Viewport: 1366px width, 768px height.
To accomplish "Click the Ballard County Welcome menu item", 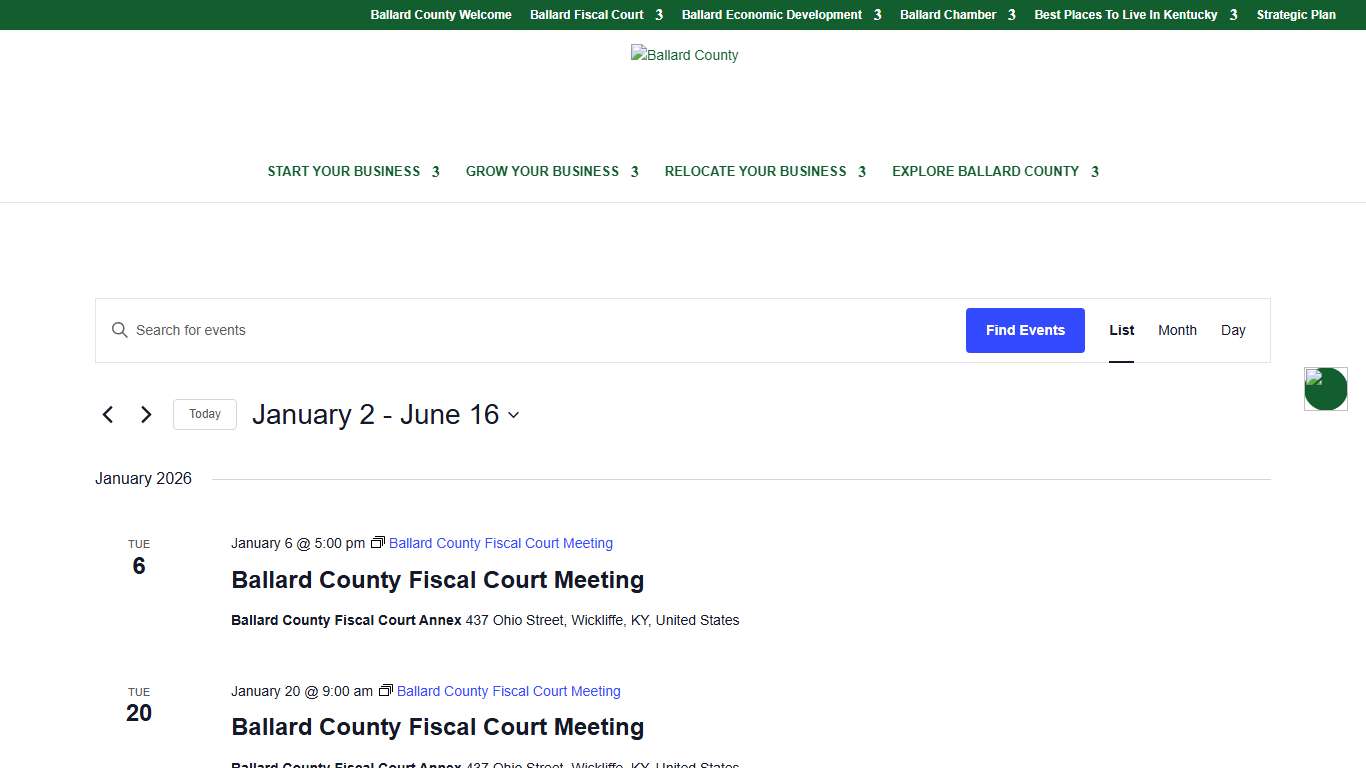I will click(x=440, y=14).
